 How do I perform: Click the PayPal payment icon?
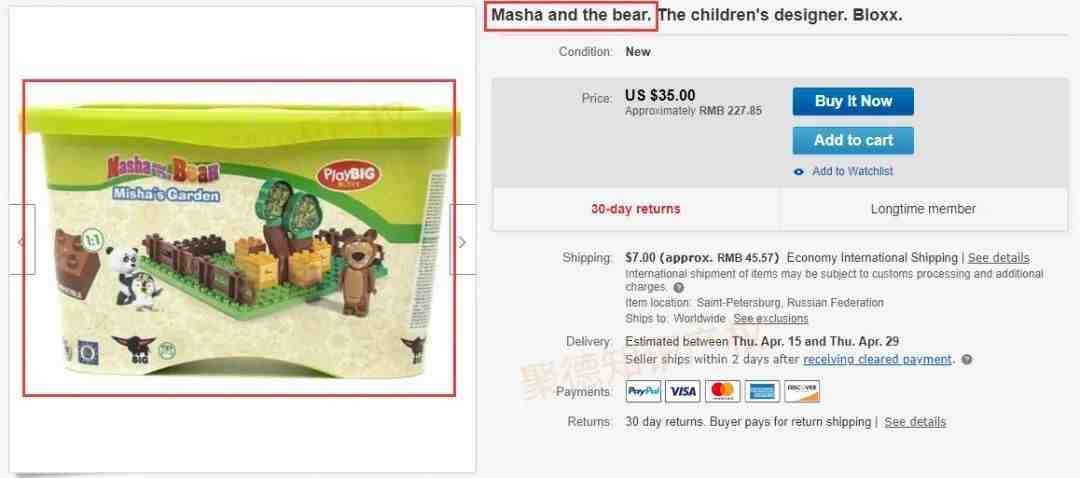click(643, 391)
